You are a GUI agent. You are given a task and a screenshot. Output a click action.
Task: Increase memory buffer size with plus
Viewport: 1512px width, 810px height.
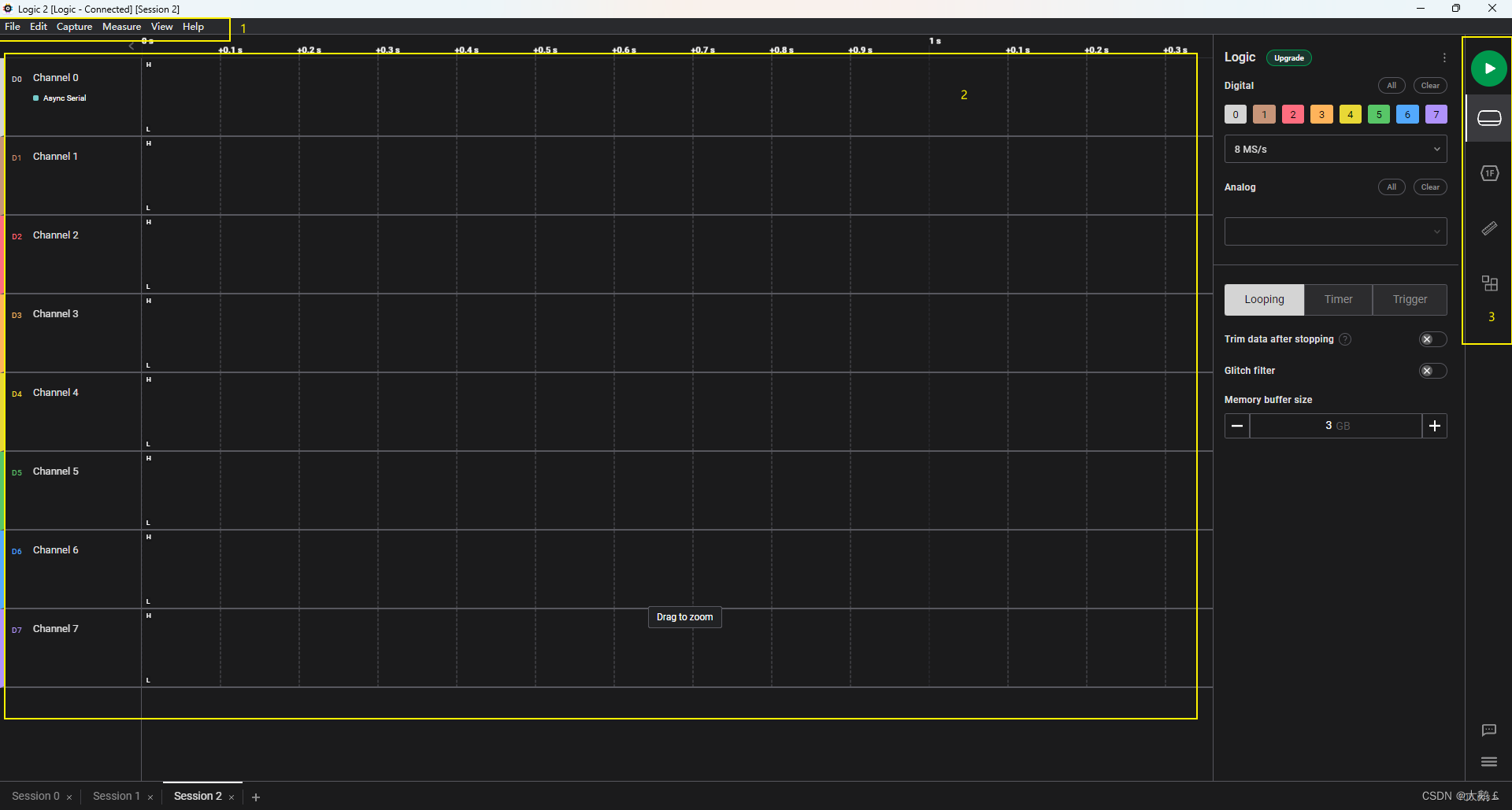[x=1435, y=426]
